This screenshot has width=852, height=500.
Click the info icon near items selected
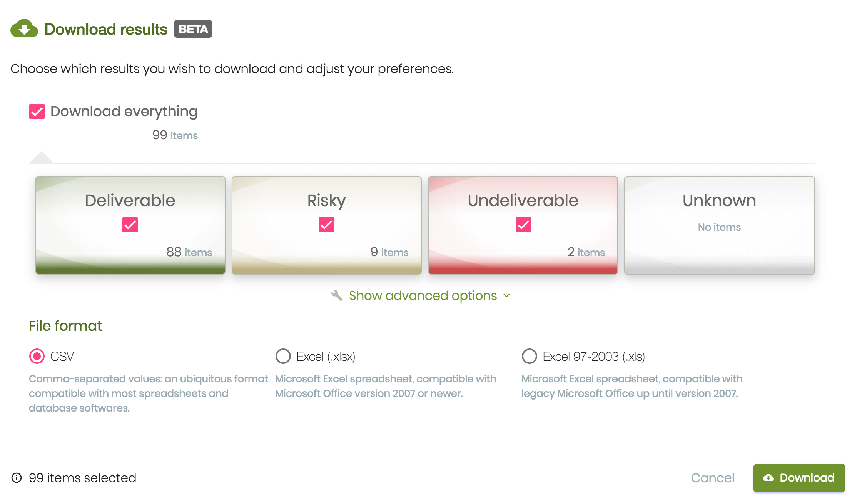click(x=17, y=478)
